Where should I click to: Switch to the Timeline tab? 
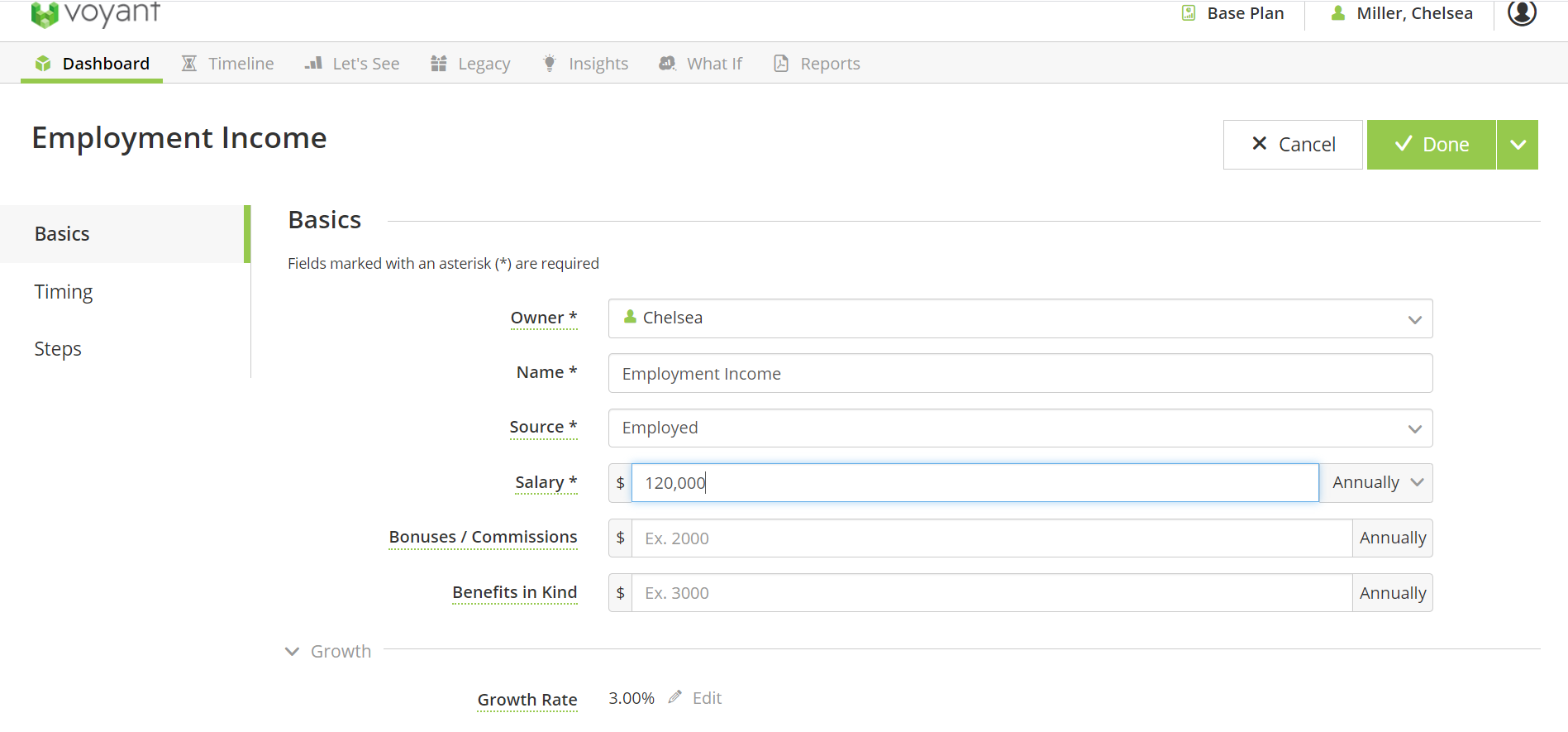pyautogui.click(x=227, y=64)
